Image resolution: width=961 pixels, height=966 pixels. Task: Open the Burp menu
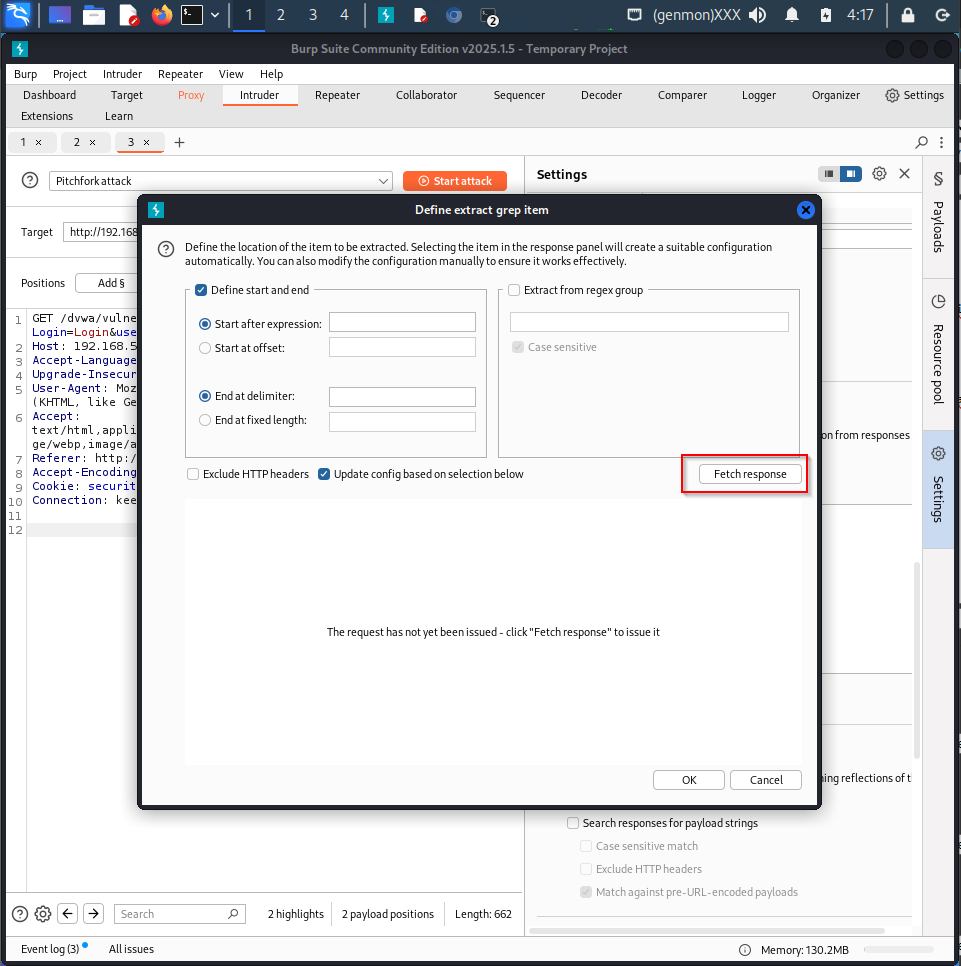tap(25, 74)
